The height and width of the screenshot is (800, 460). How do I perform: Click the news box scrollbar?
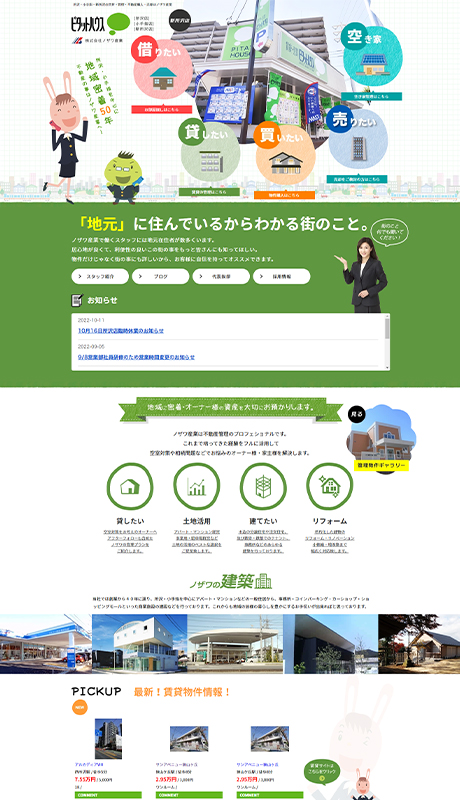387,342
